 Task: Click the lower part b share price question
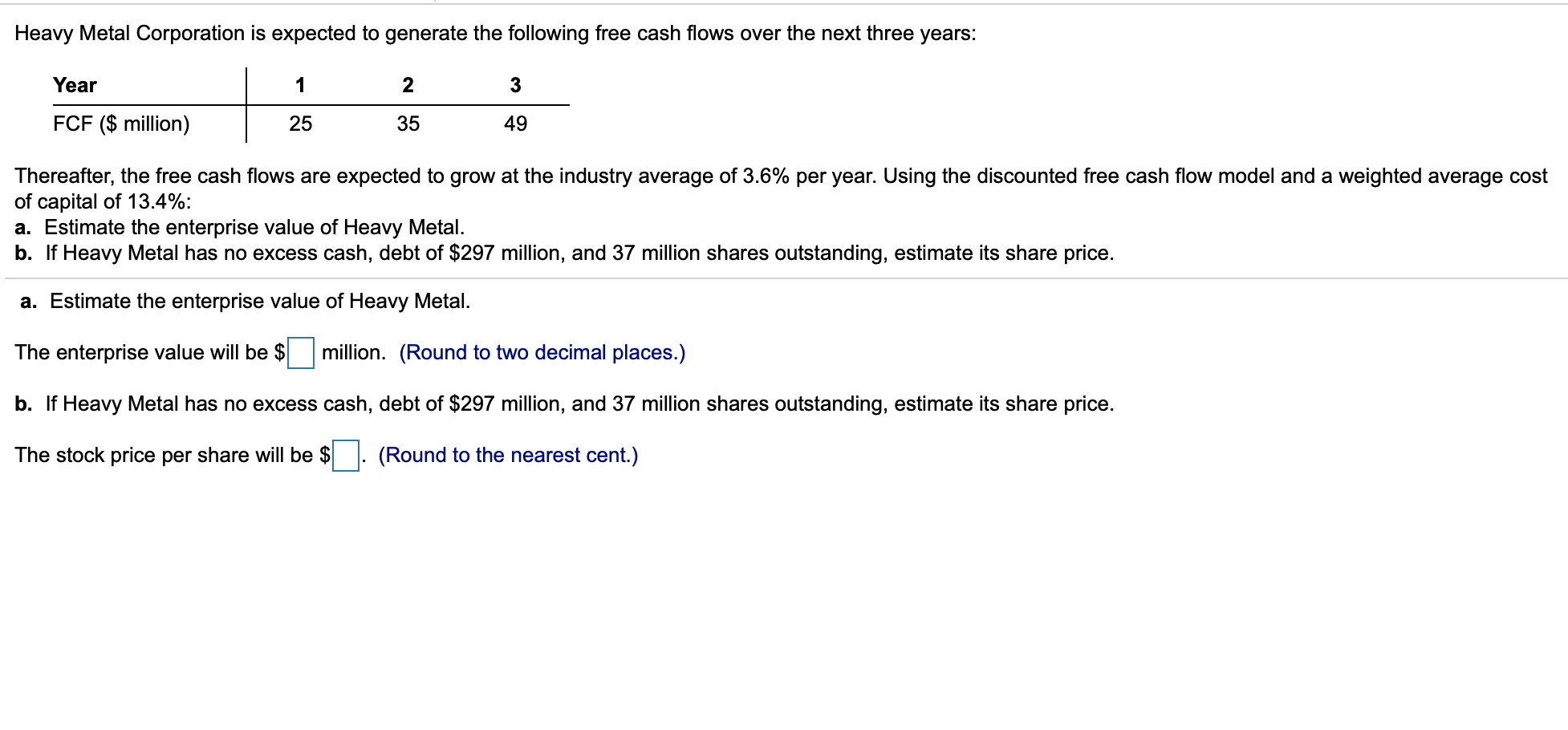point(564,404)
